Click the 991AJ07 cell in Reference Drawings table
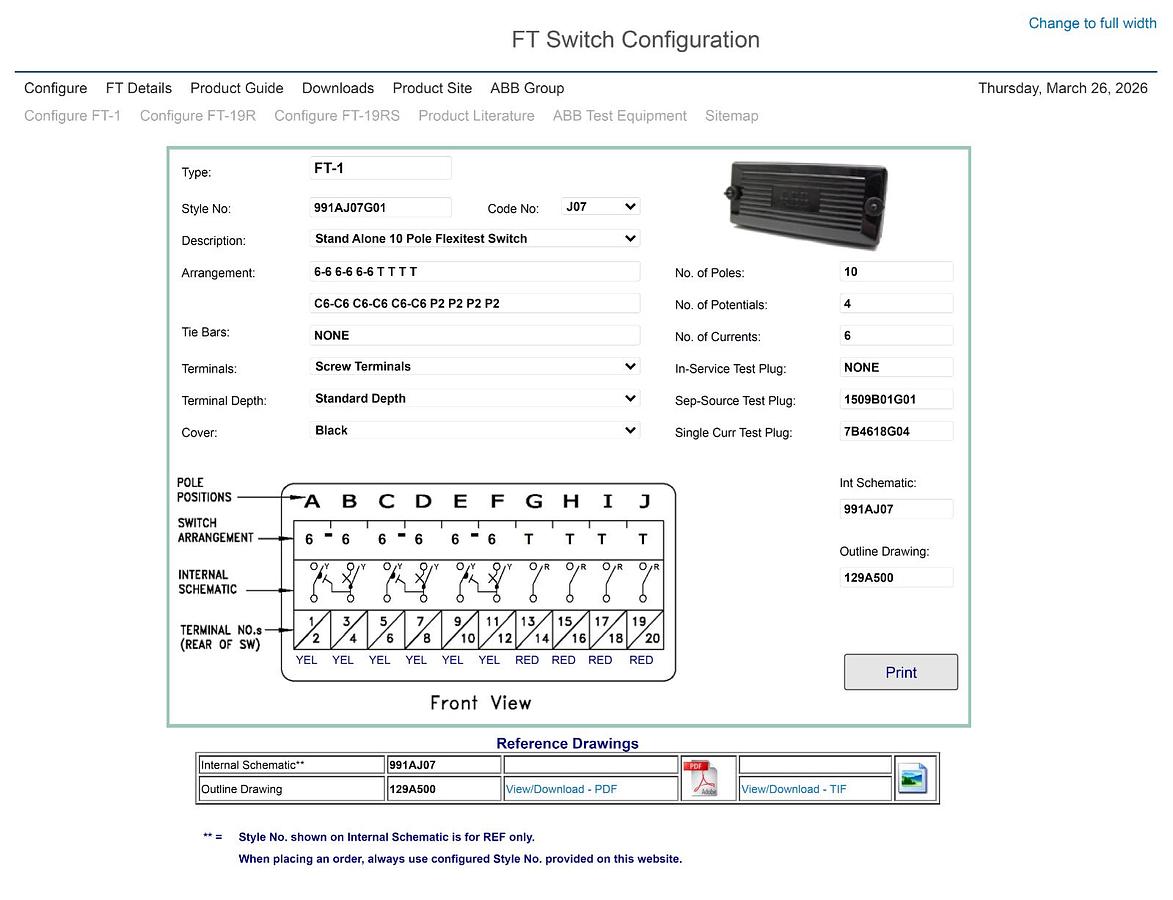 point(444,765)
